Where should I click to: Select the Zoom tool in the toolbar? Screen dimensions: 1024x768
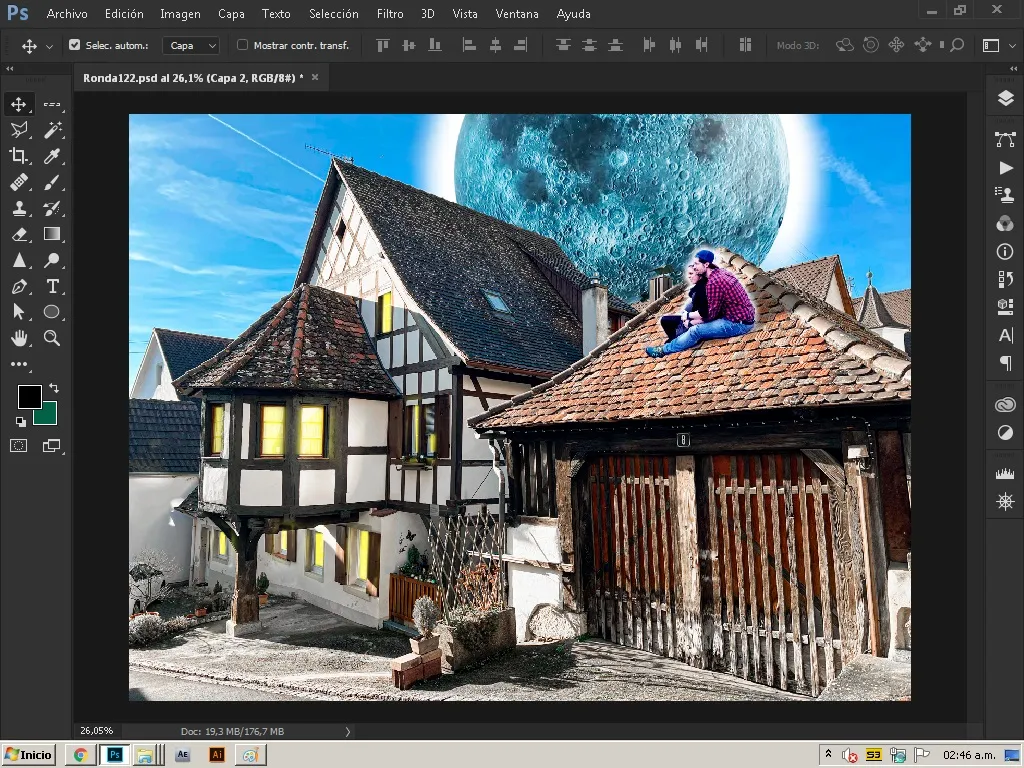coord(52,338)
